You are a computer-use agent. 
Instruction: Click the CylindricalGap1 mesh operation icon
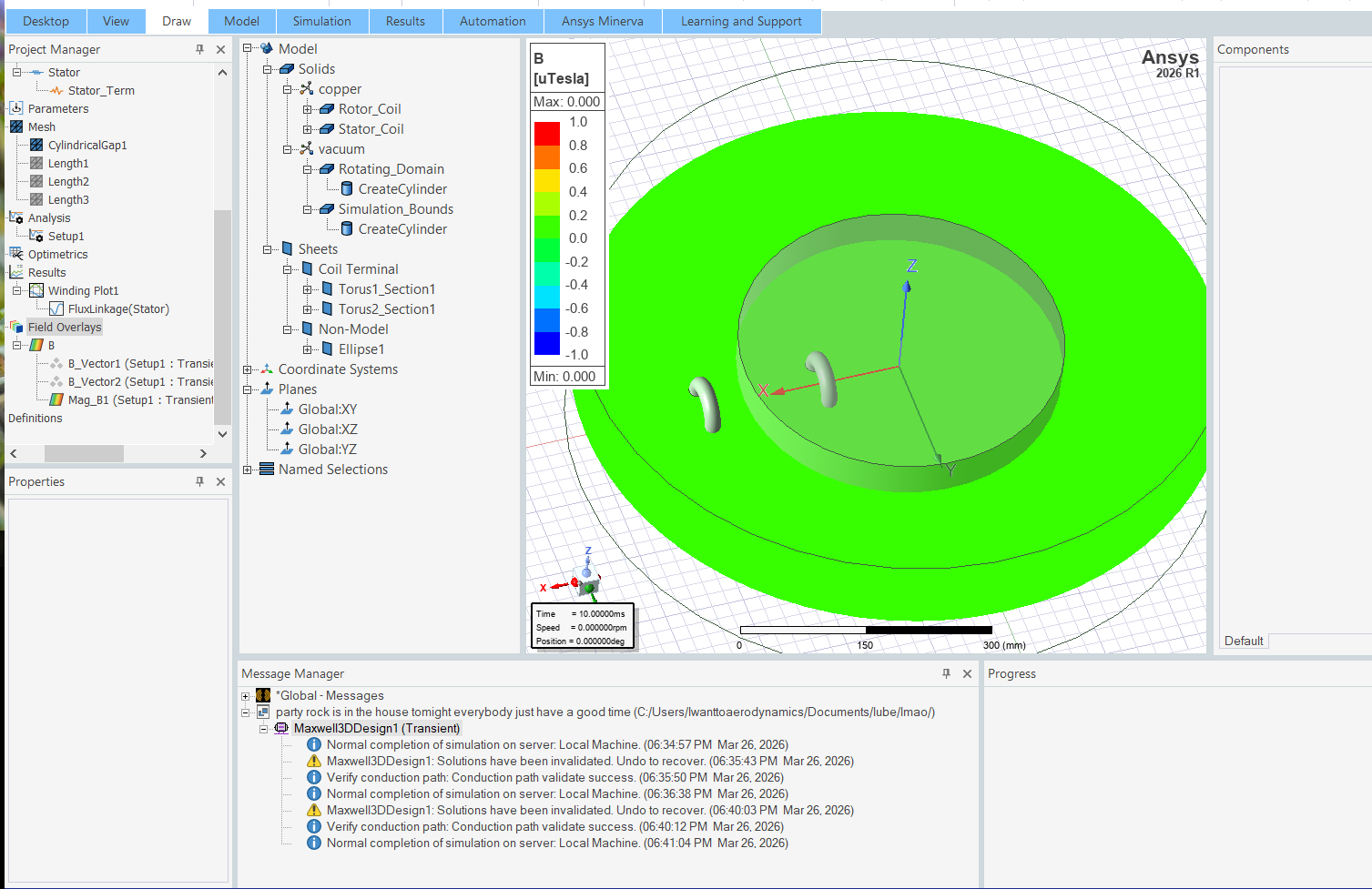coord(36,145)
